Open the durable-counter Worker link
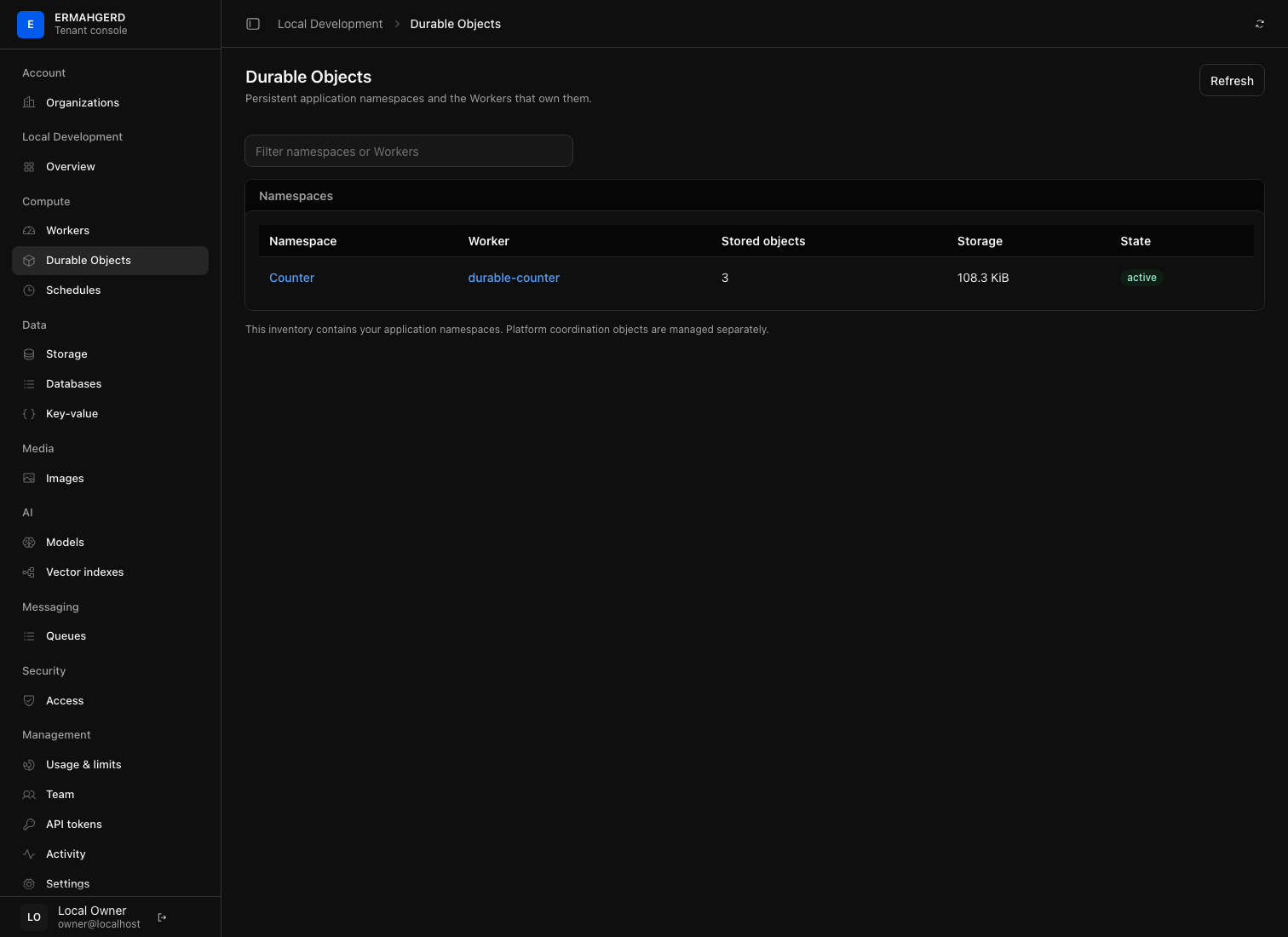The height and width of the screenshot is (937, 1288). pos(514,278)
